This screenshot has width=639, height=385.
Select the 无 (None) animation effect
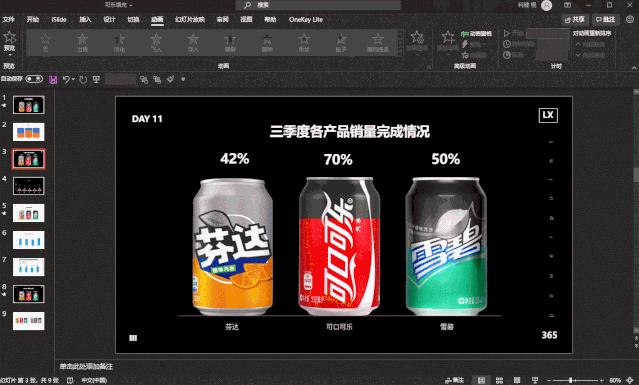coord(45,42)
